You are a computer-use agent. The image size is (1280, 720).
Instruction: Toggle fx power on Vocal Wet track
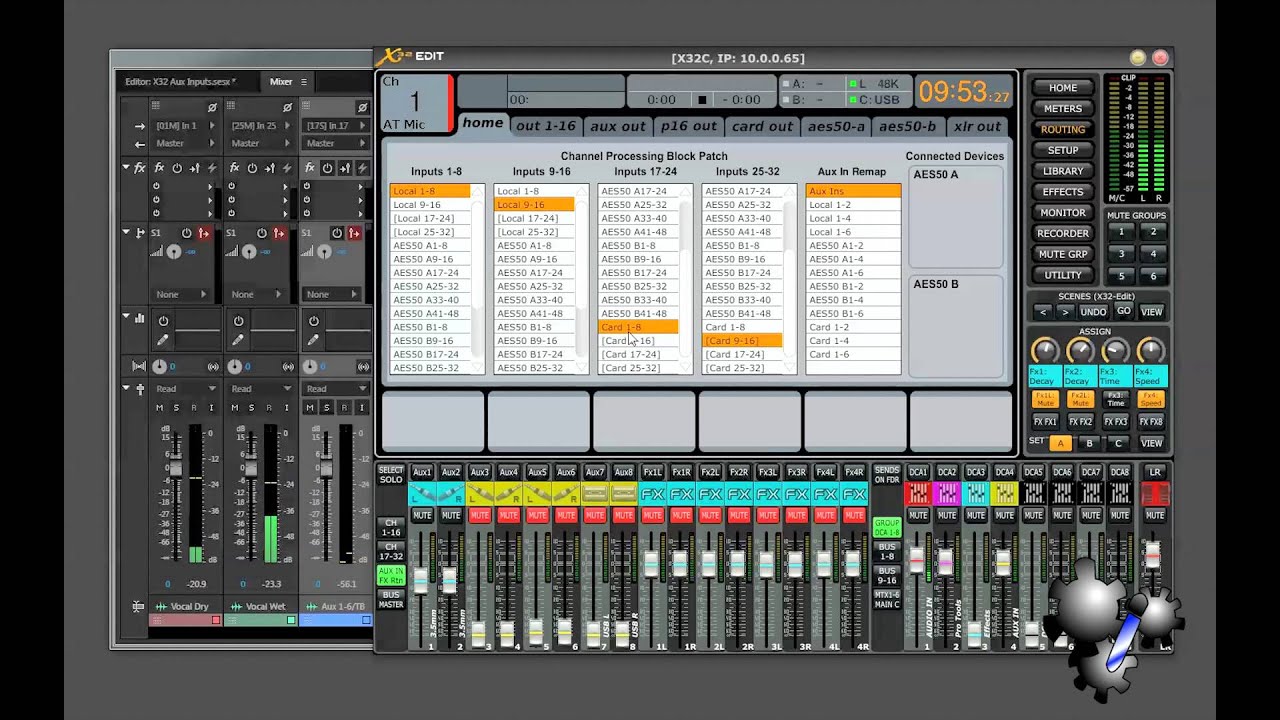coord(252,168)
